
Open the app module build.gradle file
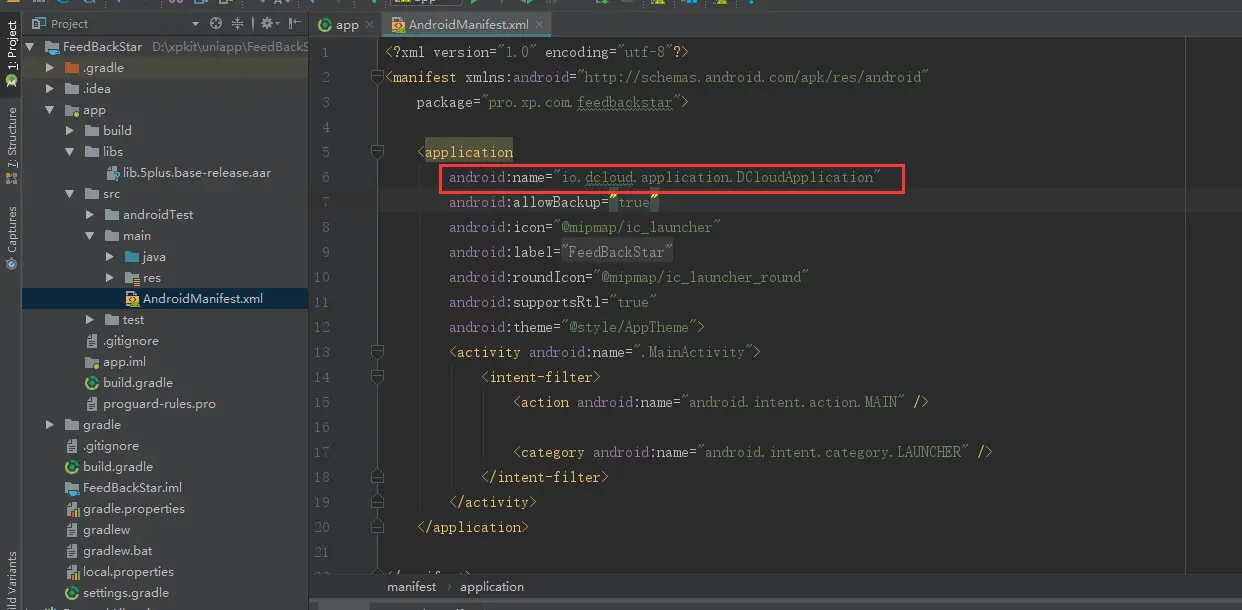click(x=137, y=383)
